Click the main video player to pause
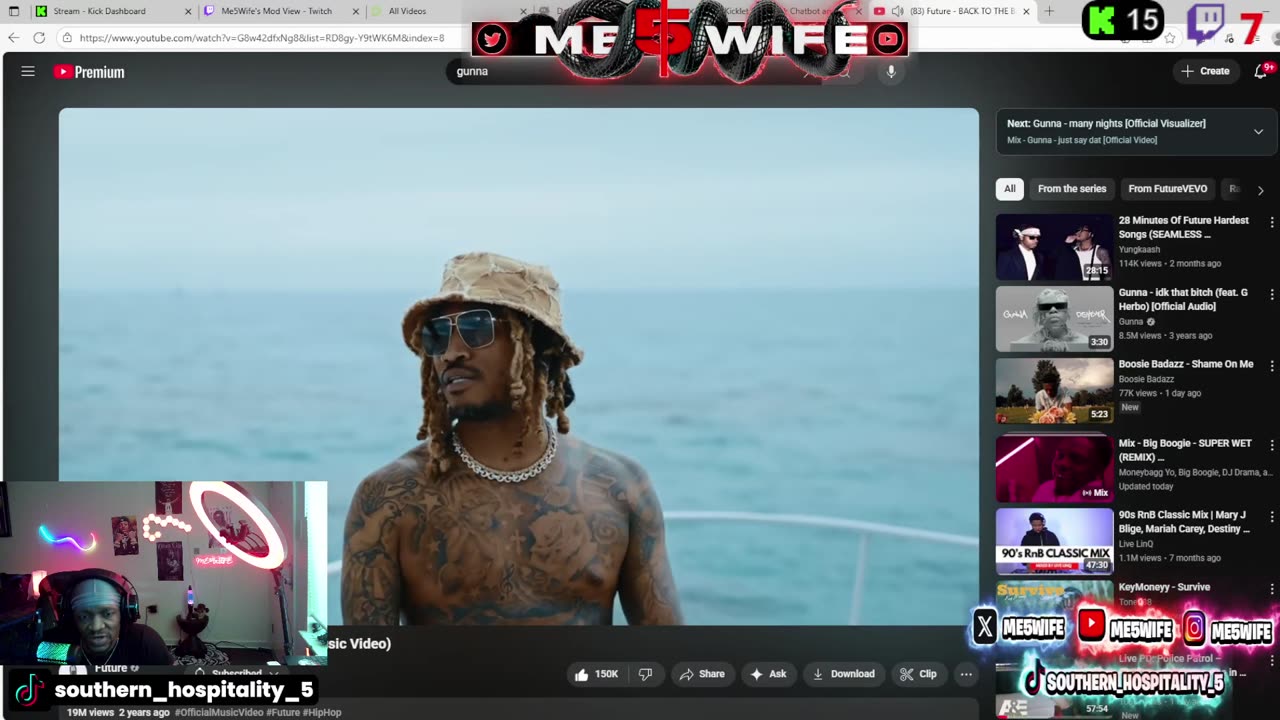 (x=518, y=366)
